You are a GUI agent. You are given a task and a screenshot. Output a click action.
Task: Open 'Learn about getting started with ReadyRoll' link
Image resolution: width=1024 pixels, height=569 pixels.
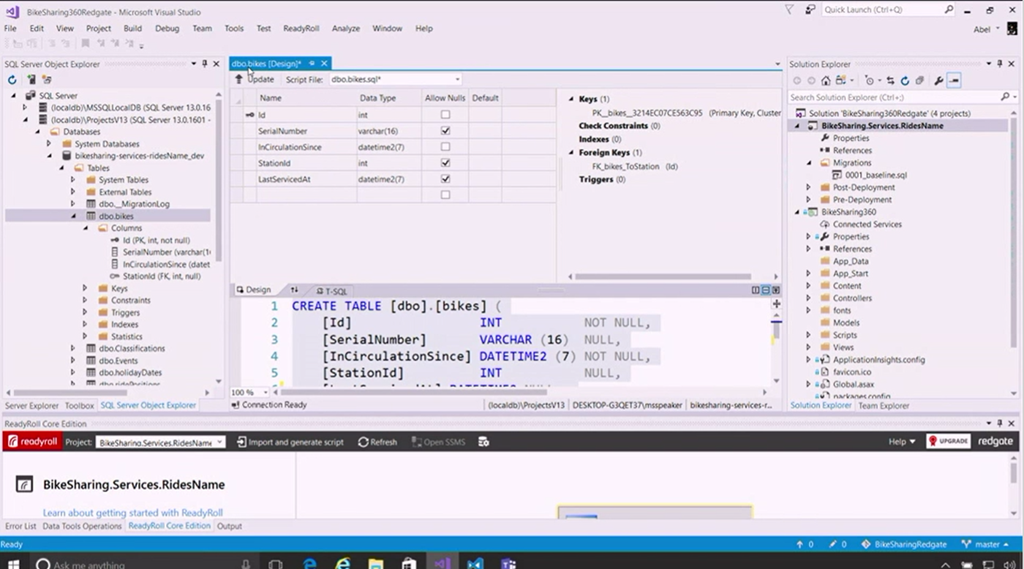[x=132, y=513]
